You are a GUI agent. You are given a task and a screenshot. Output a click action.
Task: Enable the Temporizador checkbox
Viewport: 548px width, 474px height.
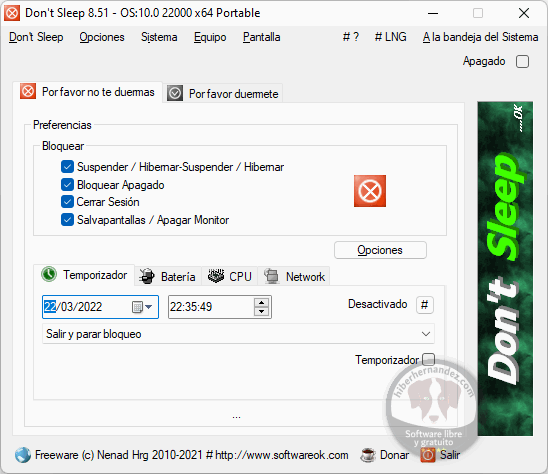pos(428,359)
